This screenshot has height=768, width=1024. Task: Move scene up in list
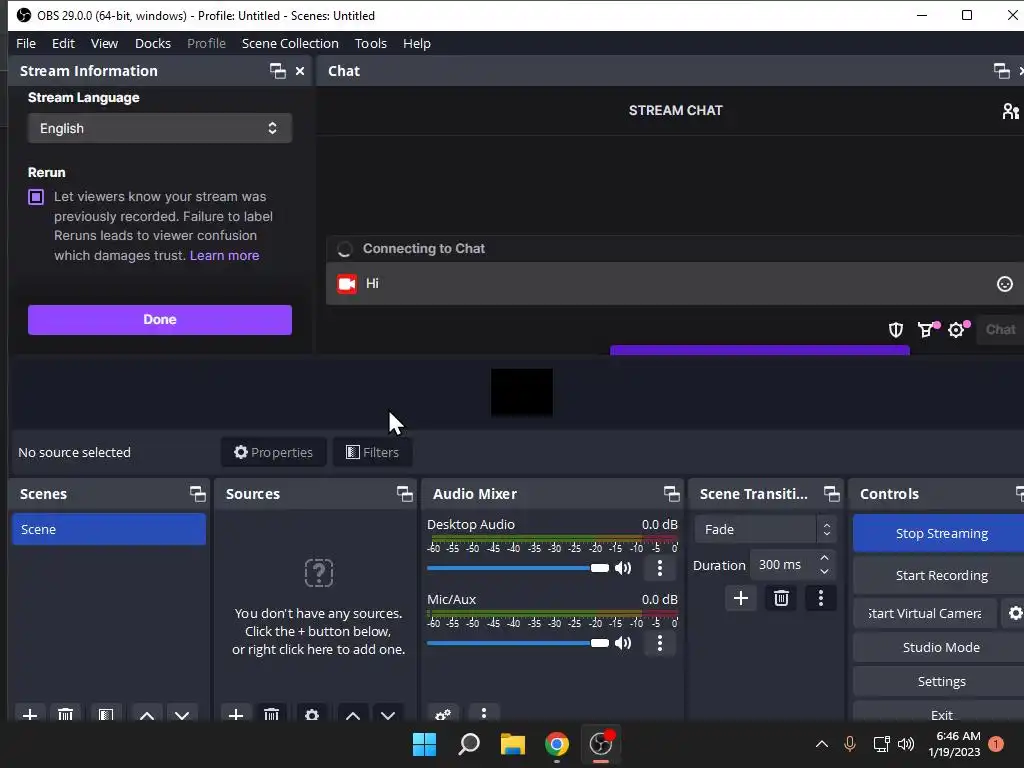point(147,714)
